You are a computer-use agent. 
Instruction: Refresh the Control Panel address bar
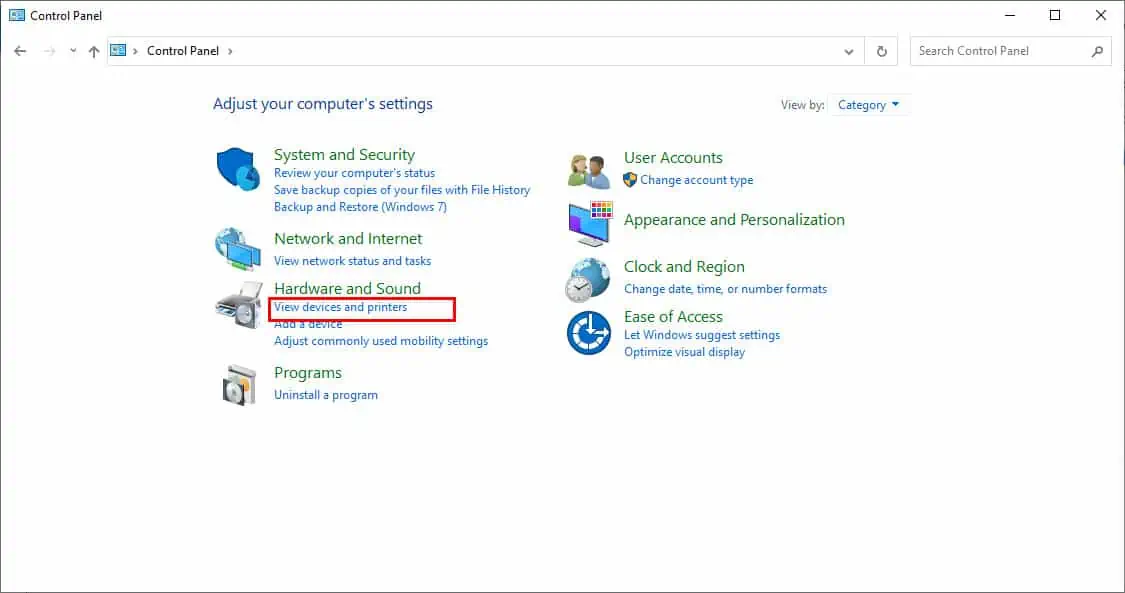coord(881,51)
